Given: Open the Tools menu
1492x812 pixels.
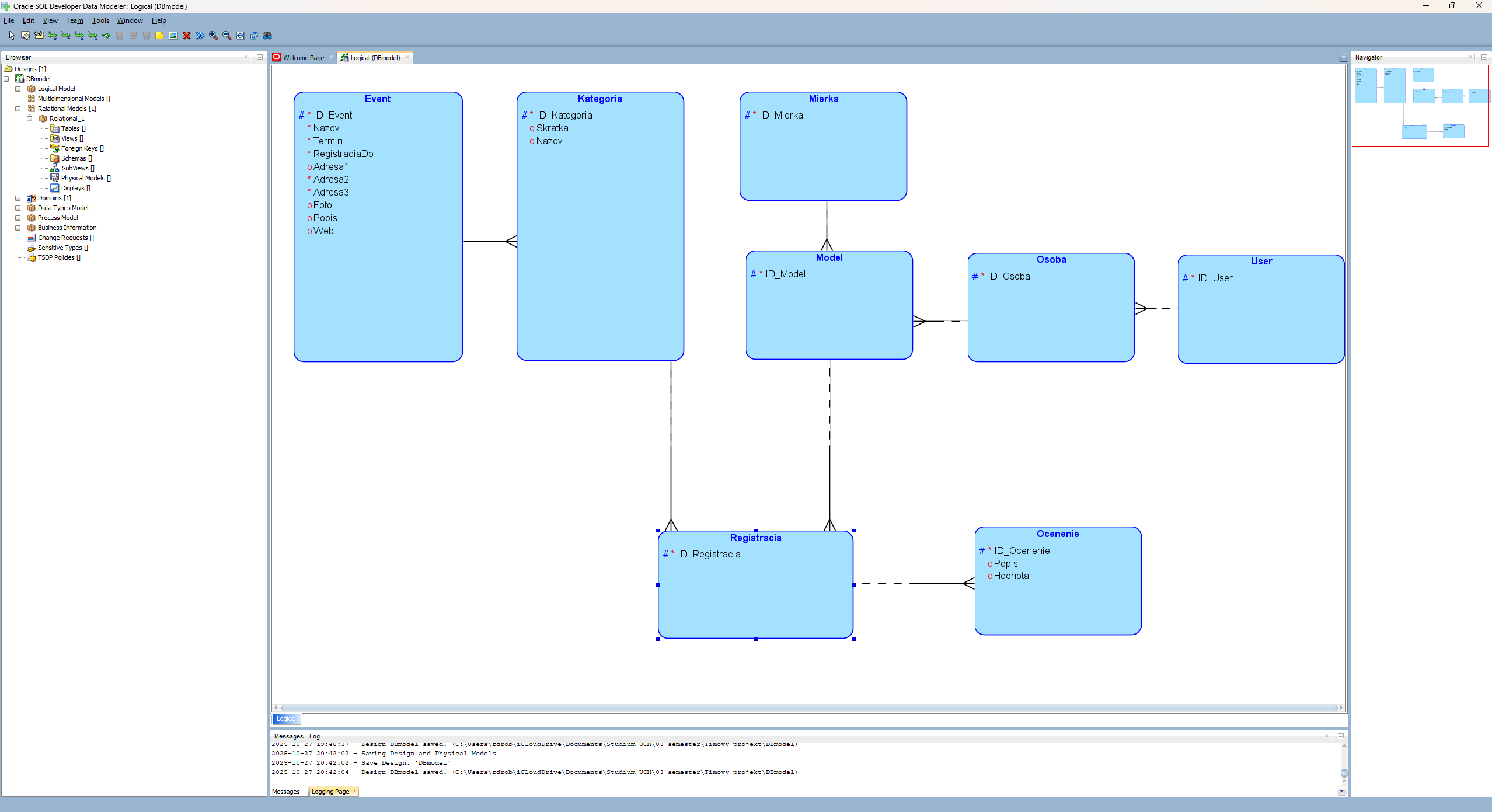Looking at the screenshot, I should click(x=100, y=20).
